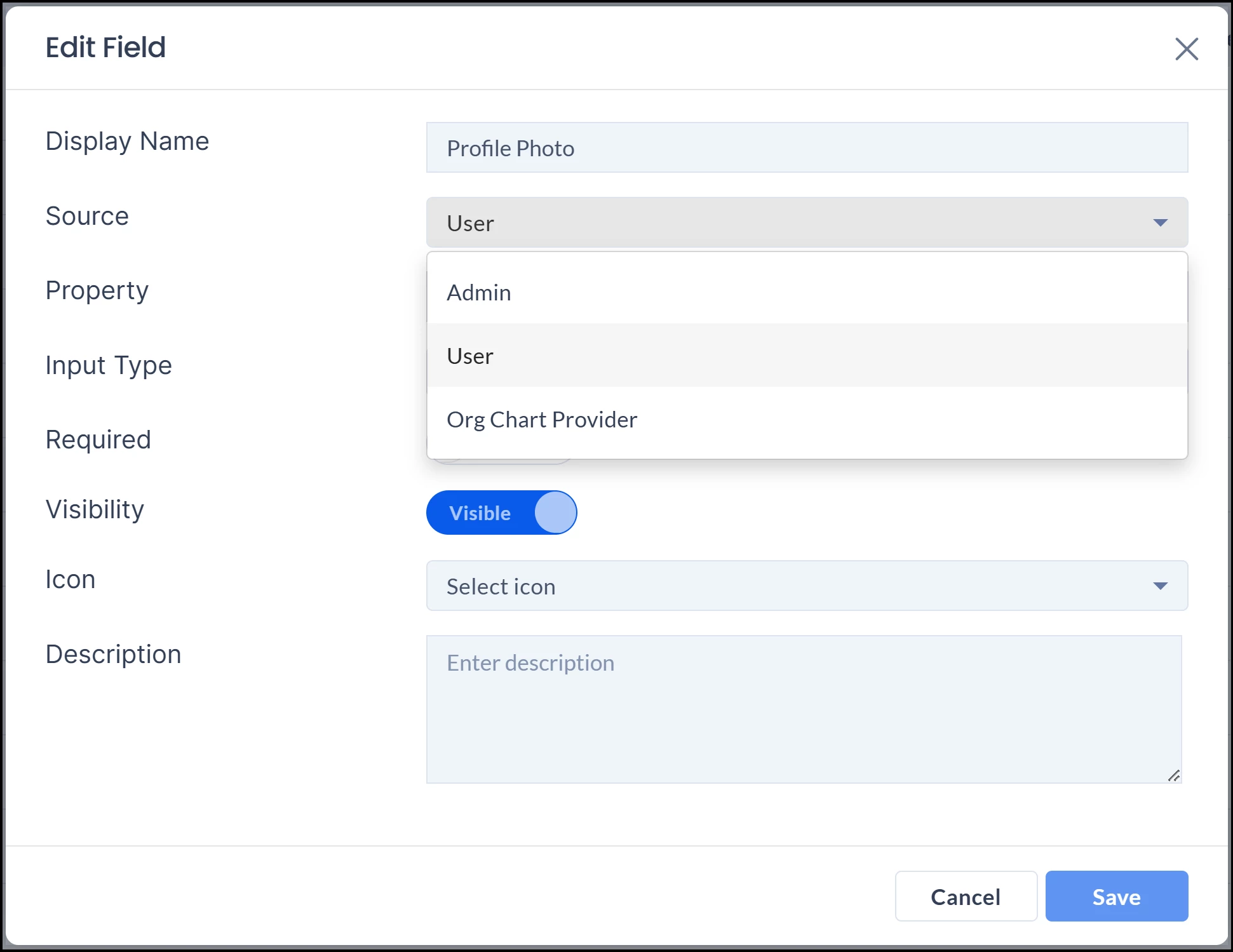Toggle the Visible switch off

tap(501, 513)
